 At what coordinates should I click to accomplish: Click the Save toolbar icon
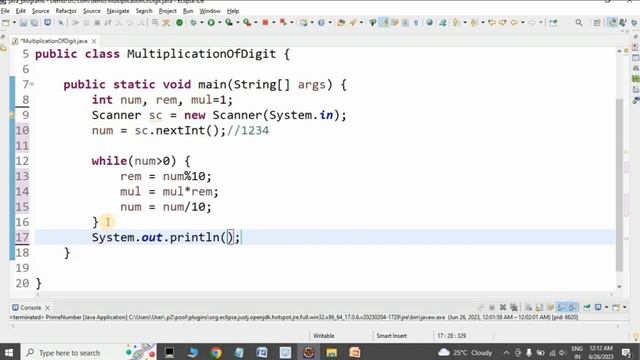click(x=23, y=23)
